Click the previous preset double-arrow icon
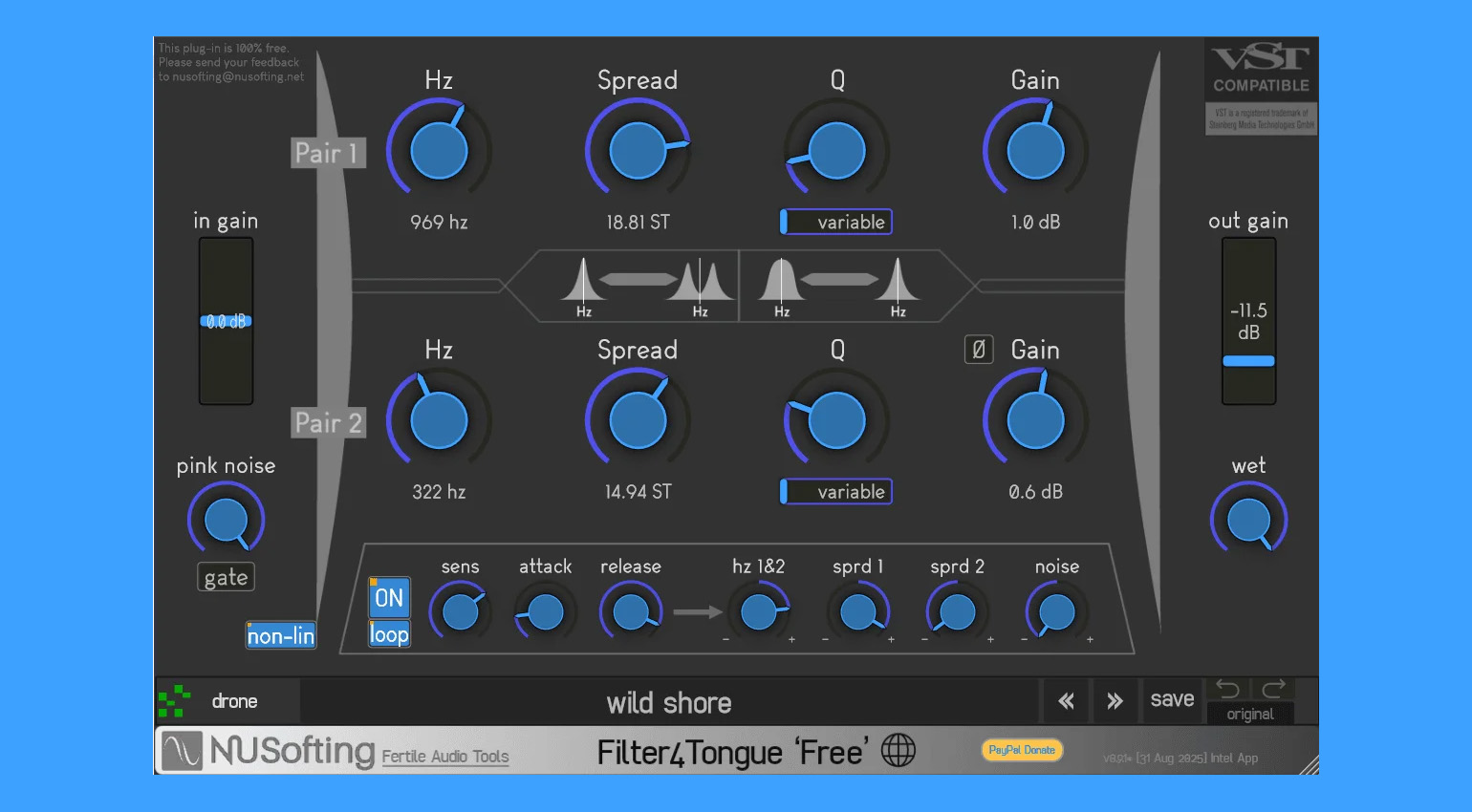The width and height of the screenshot is (1472, 812). coord(1066,702)
